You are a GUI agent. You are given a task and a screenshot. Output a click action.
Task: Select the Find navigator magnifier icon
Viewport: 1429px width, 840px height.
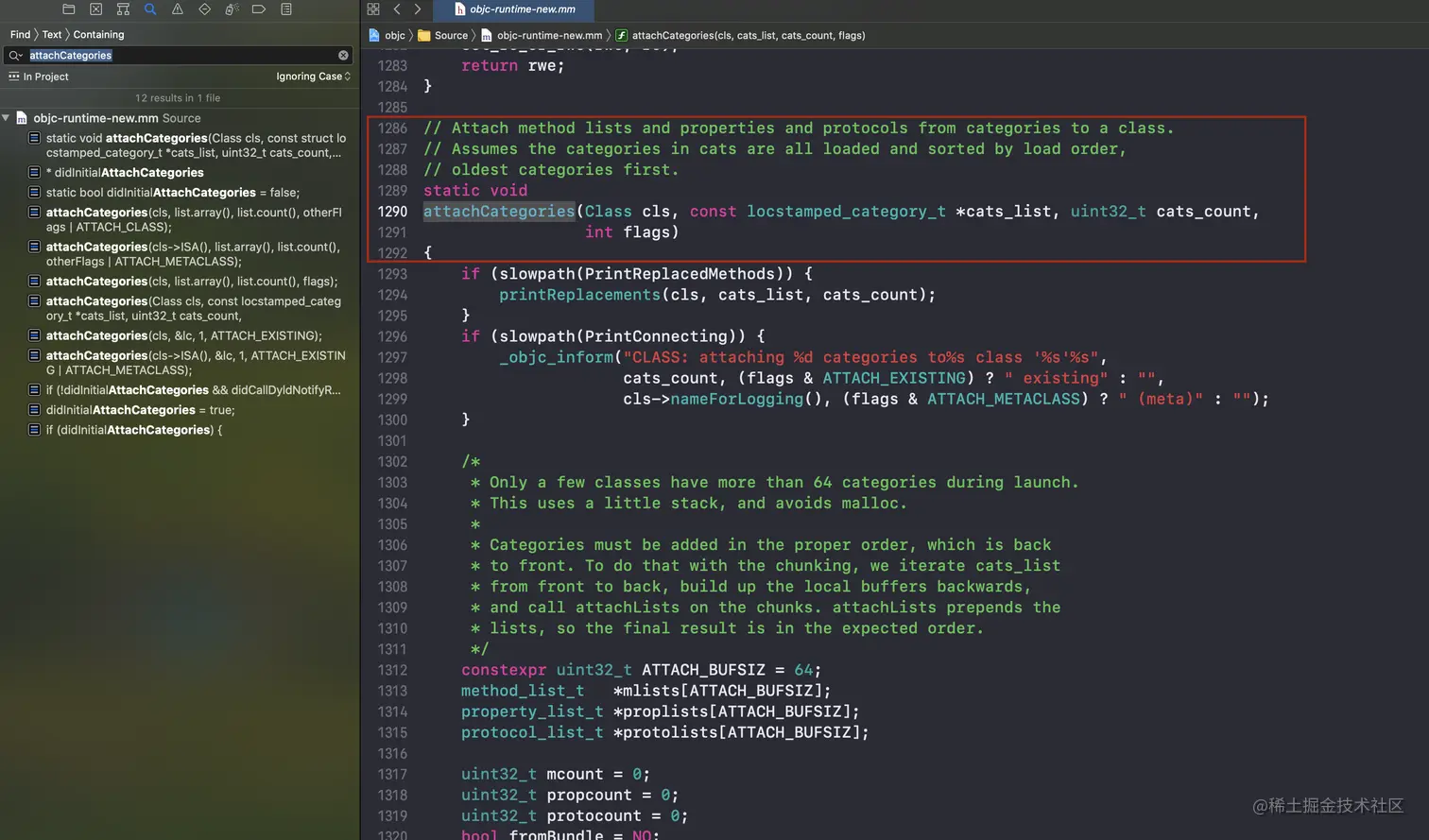click(150, 9)
